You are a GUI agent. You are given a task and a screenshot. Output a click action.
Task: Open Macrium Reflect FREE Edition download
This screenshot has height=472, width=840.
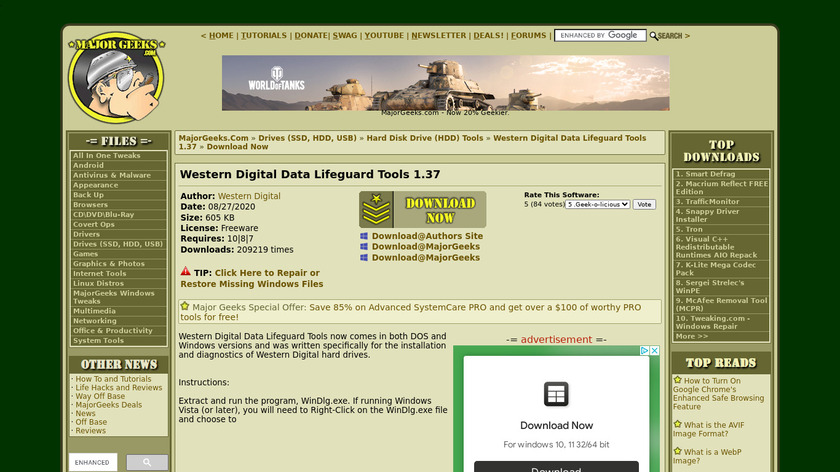(721, 188)
